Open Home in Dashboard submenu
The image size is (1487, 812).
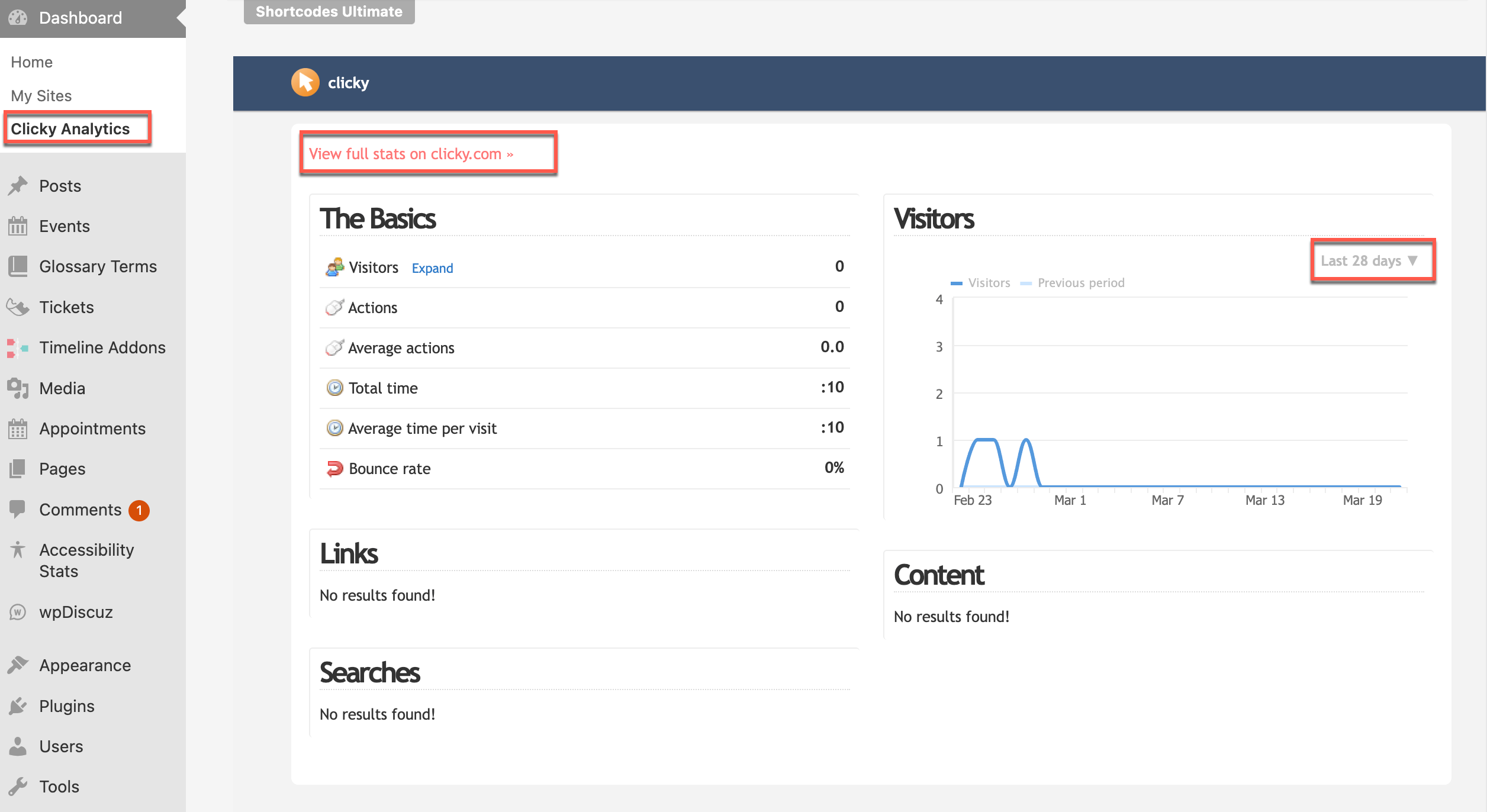(x=31, y=62)
